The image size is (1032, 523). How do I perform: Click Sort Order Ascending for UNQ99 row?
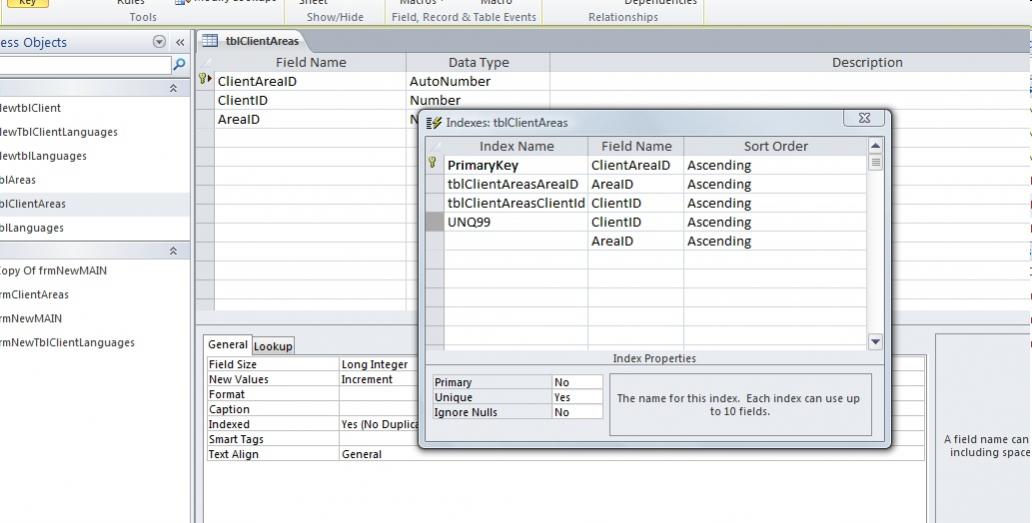point(775,222)
